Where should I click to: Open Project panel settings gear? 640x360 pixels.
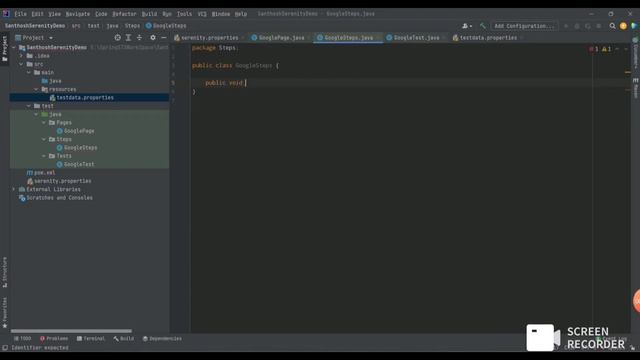coord(153,38)
